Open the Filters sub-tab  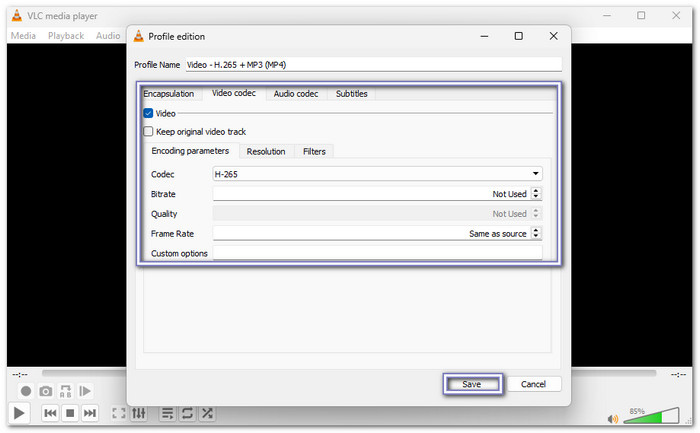click(314, 152)
